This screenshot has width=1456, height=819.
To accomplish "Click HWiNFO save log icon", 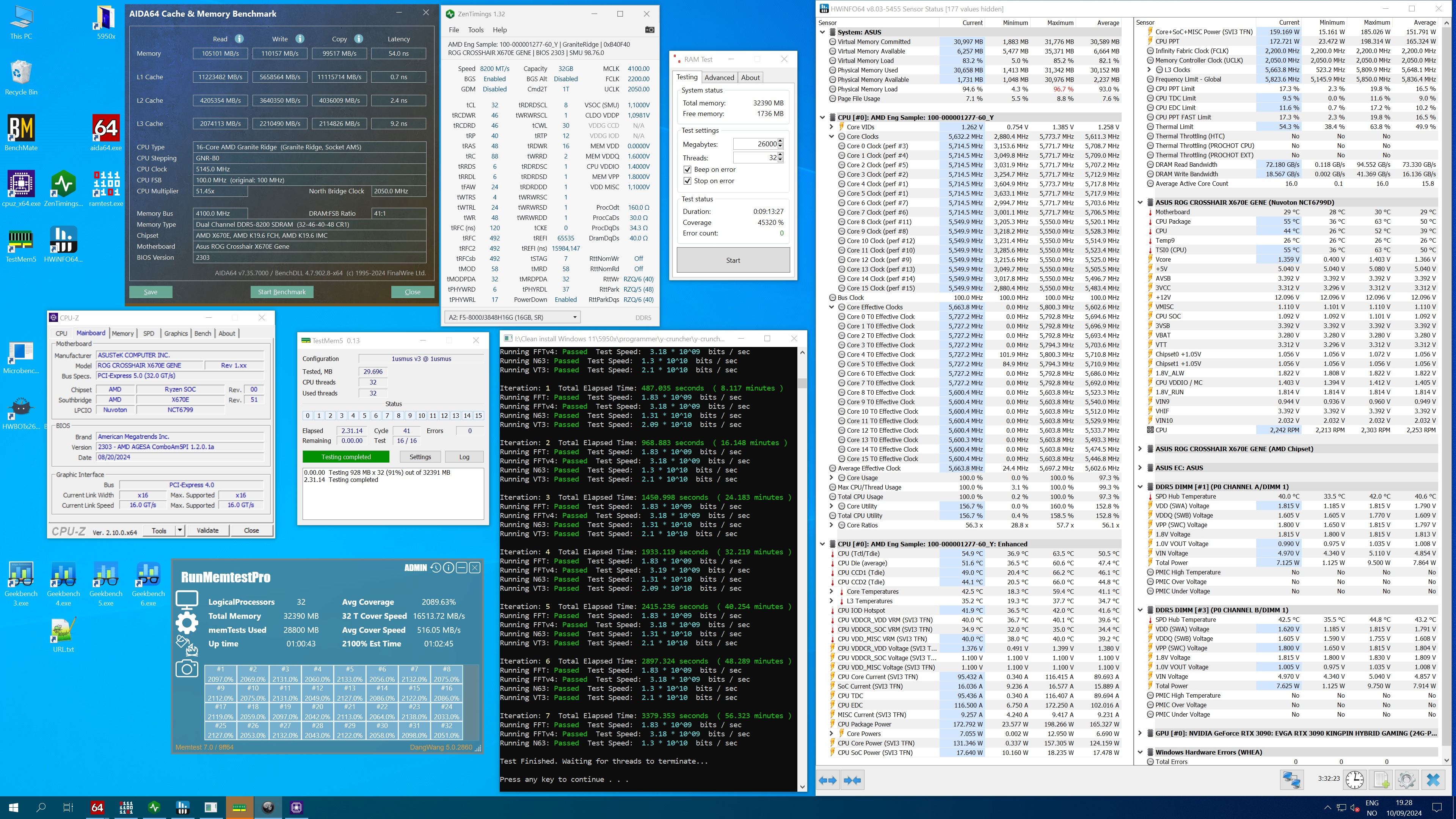I will coord(1381,780).
